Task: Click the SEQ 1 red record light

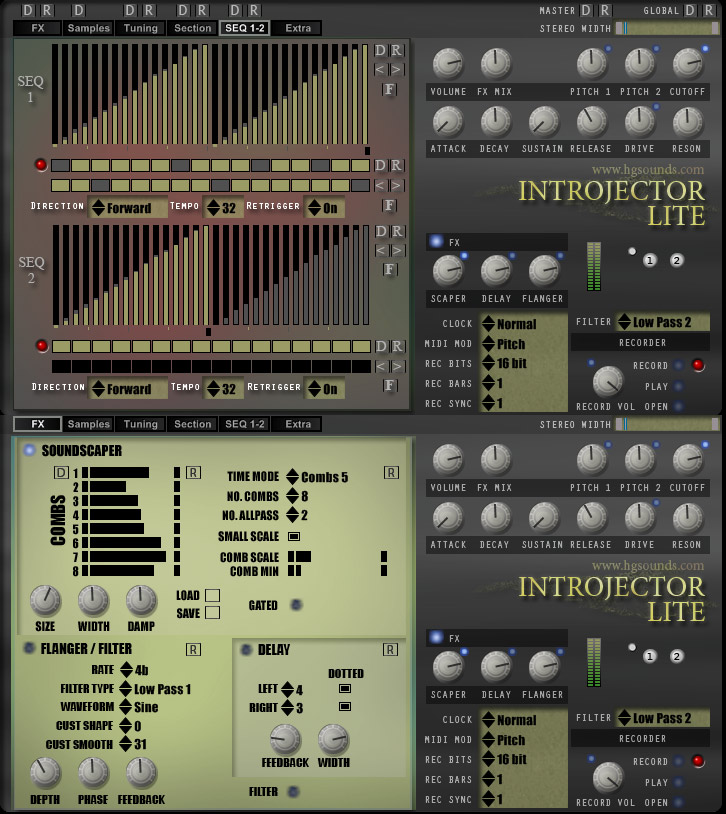Action: pos(41,165)
